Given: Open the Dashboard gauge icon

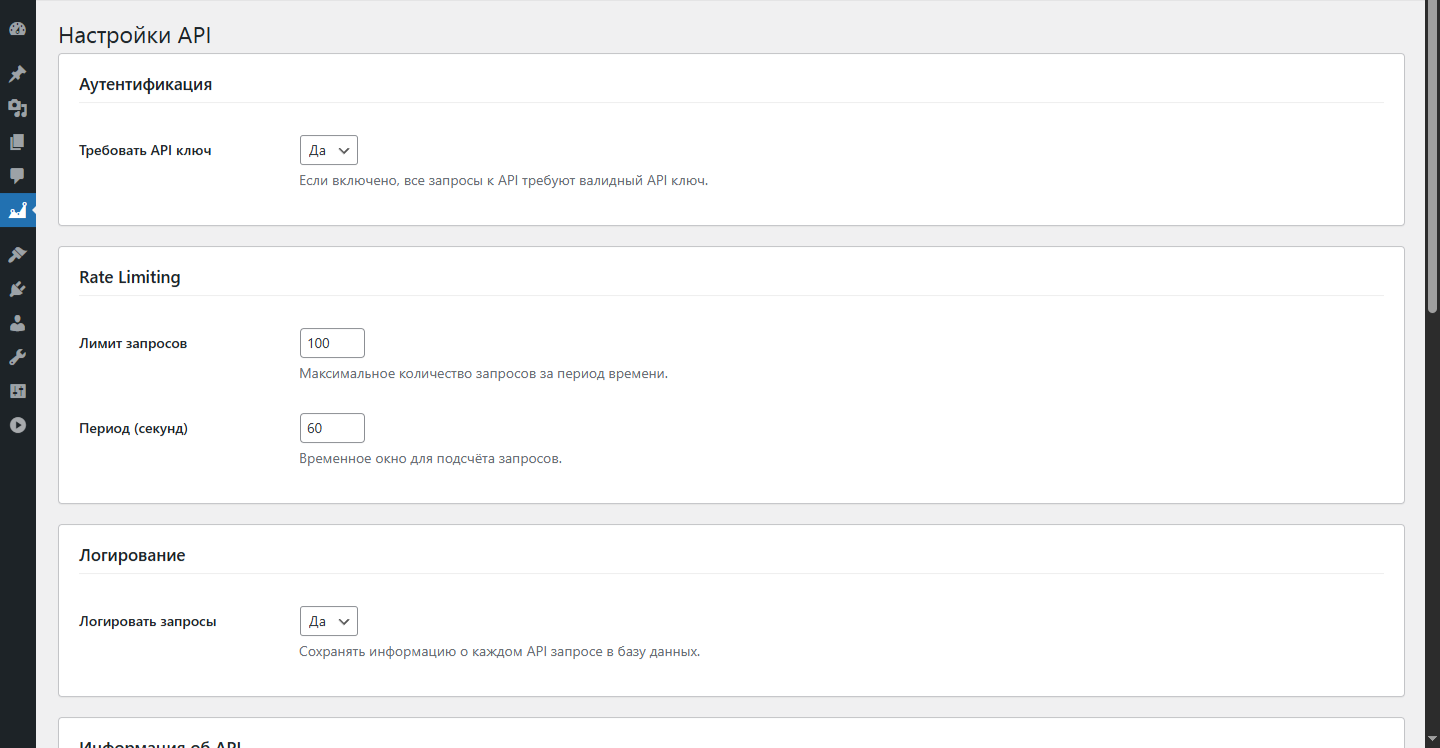Looking at the screenshot, I should tap(17, 30).
